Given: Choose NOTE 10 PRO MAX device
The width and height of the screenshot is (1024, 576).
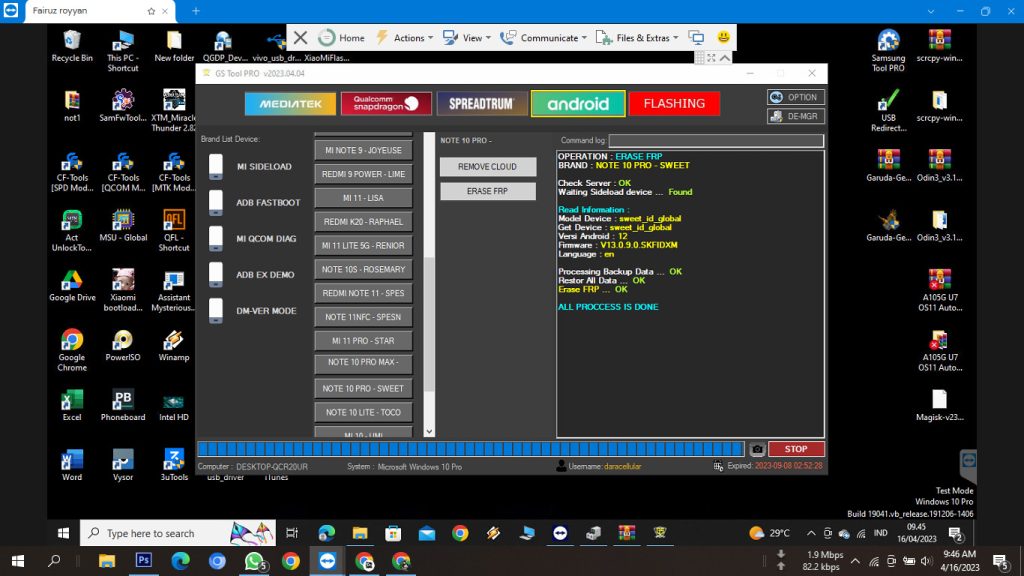Looking at the screenshot, I should 363,363.
